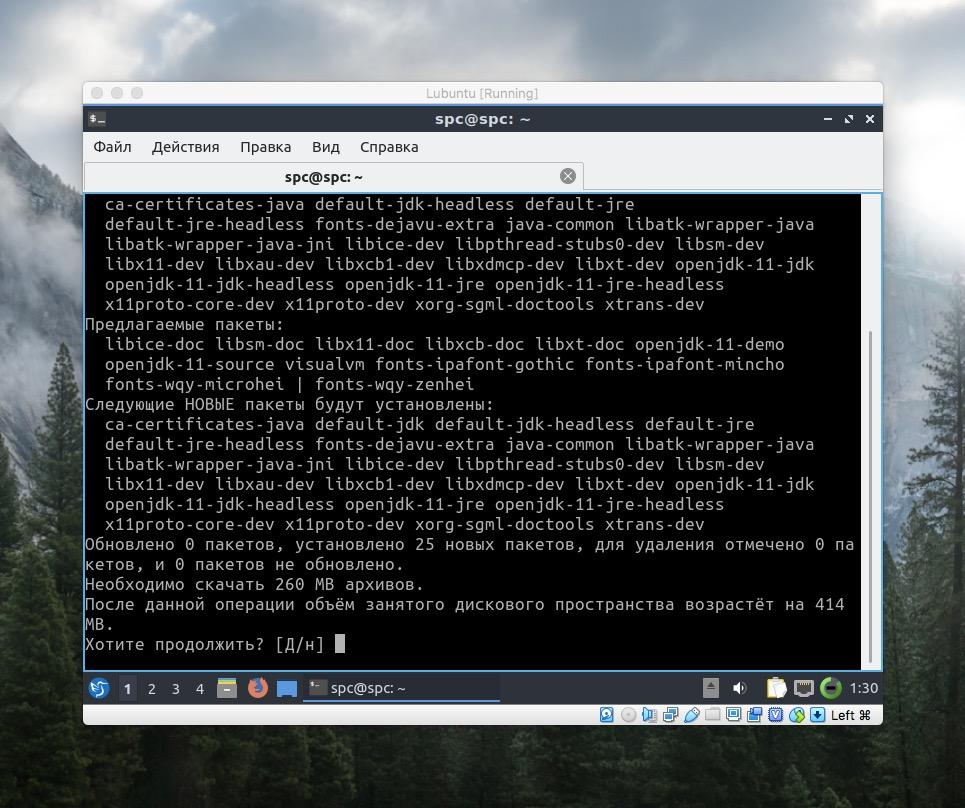Click the green status icon beside the clock
This screenshot has height=808, width=965.
pyautogui.click(x=831, y=688)
